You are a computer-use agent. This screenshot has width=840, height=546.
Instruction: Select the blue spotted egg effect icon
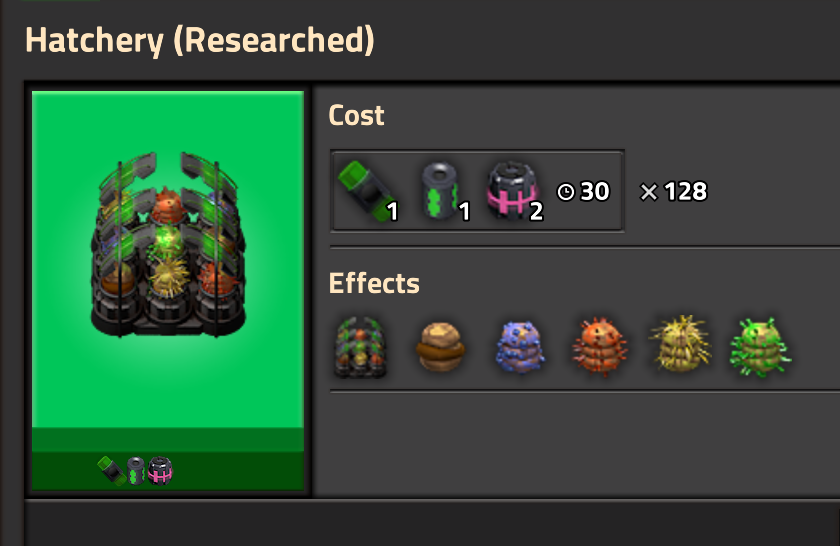click(x=520, y=347)
